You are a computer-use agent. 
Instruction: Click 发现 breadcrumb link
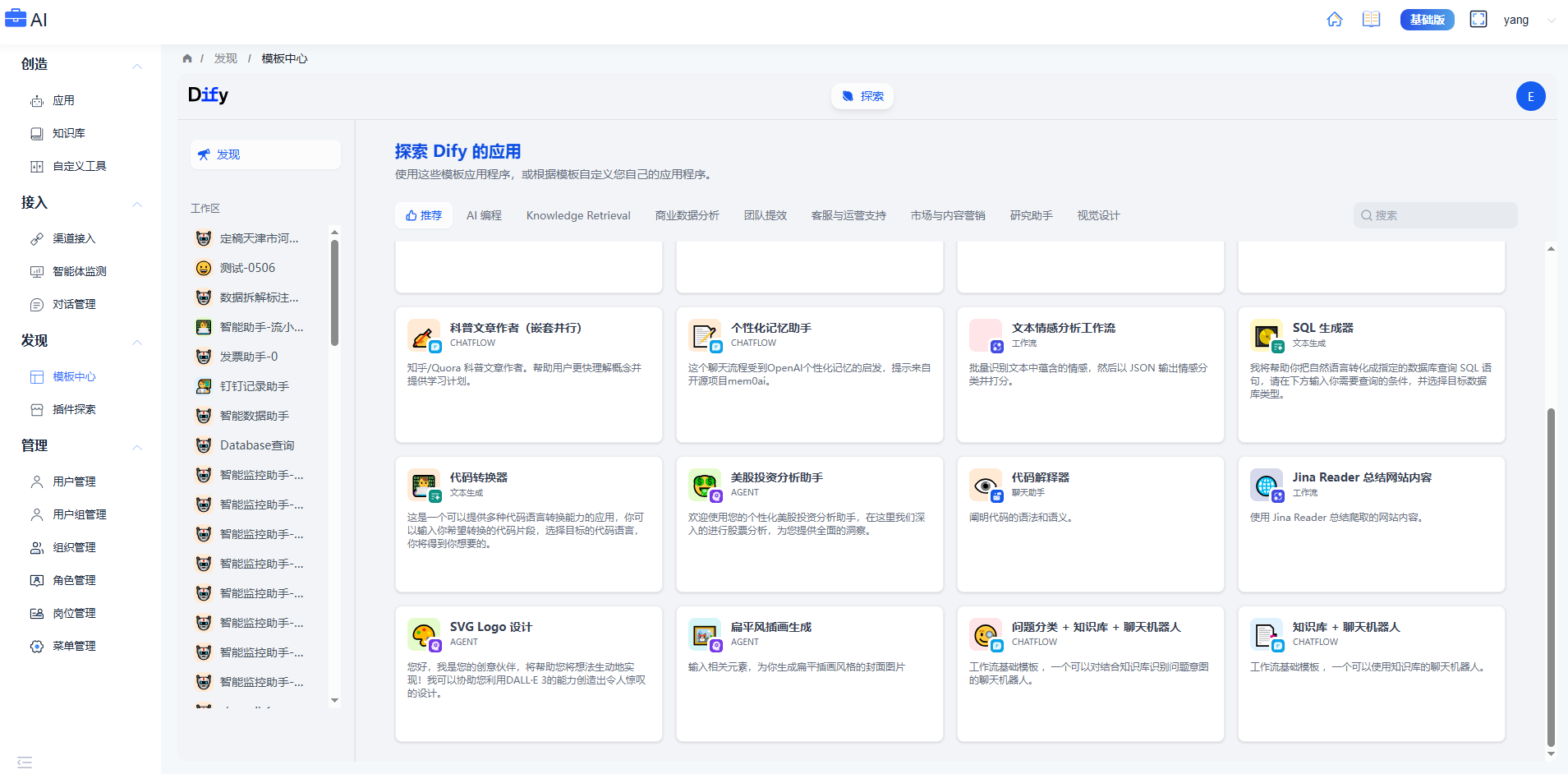tap(225, 58)
